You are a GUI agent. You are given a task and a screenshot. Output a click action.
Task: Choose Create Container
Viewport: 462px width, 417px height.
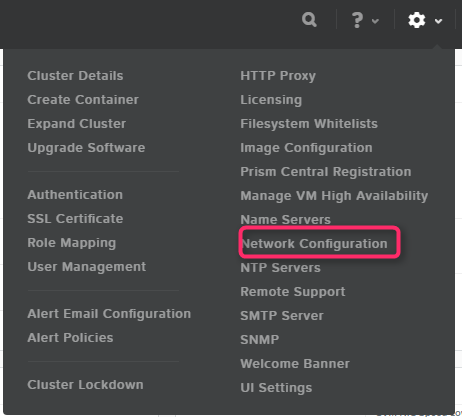(83, 100)
